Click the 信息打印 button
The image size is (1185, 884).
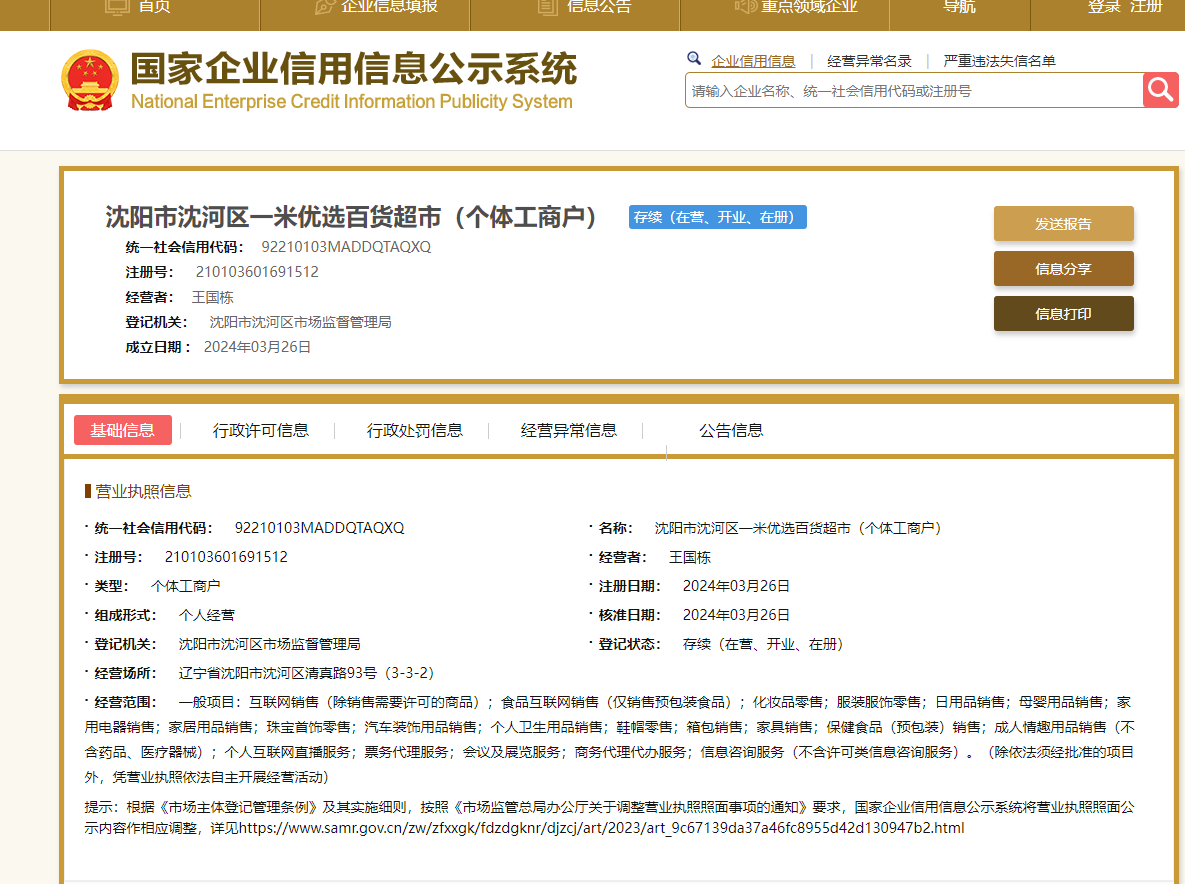(x=1063, y=314)
